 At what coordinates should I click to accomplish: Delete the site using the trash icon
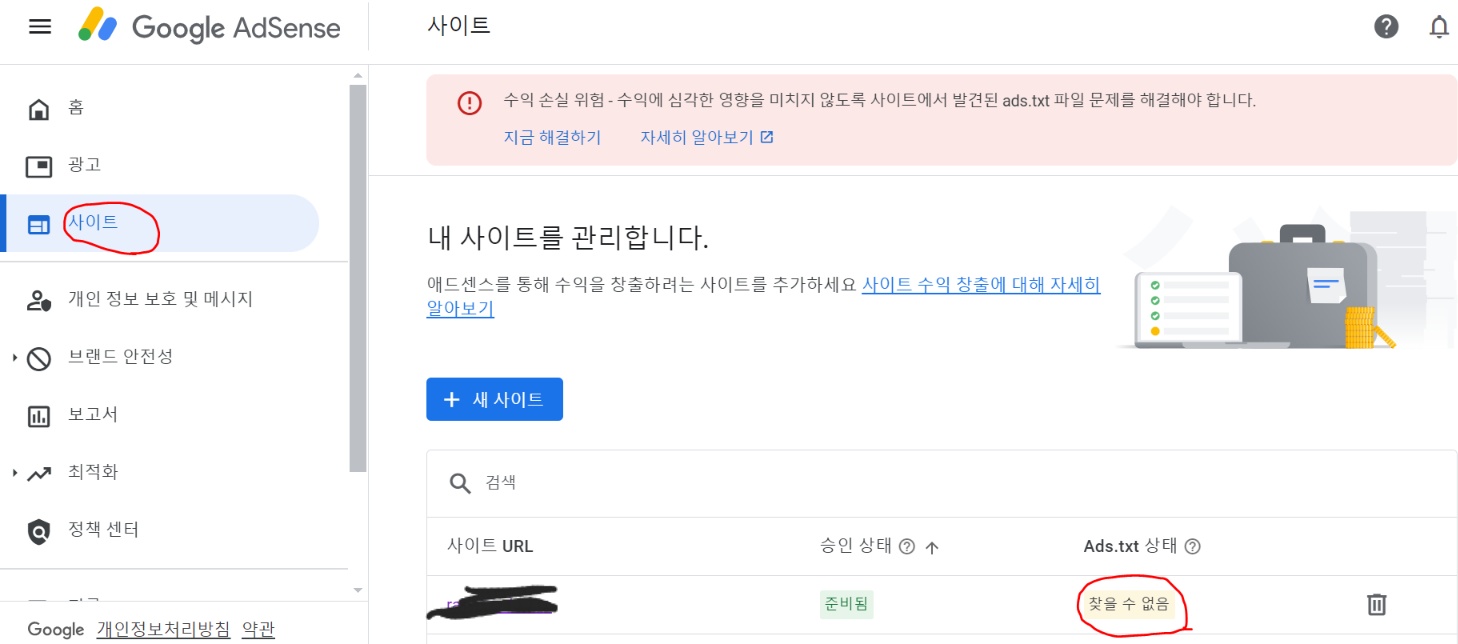pos(1377,604)
